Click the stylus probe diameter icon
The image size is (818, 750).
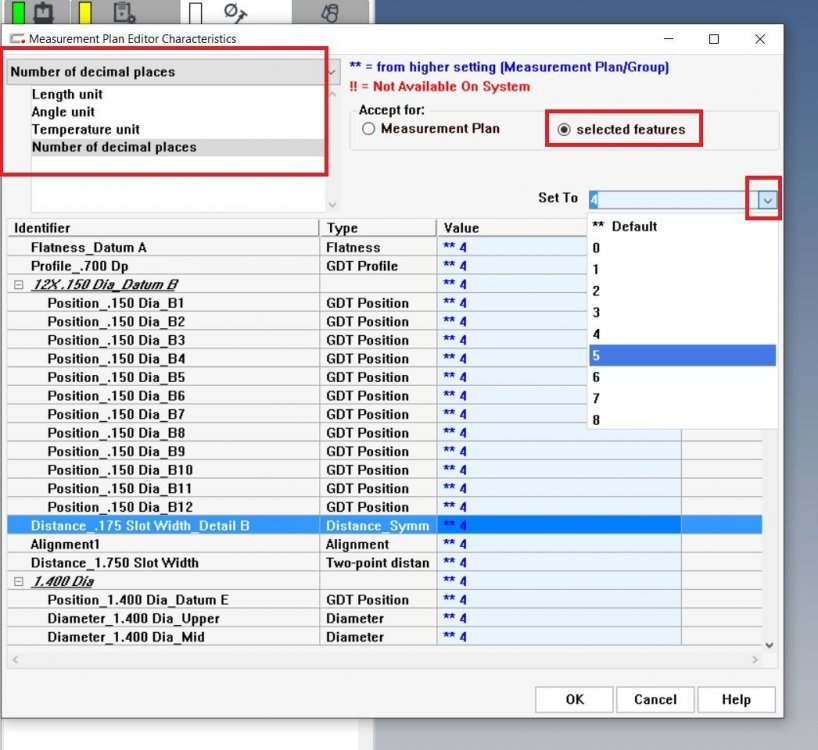pos(236,12)
